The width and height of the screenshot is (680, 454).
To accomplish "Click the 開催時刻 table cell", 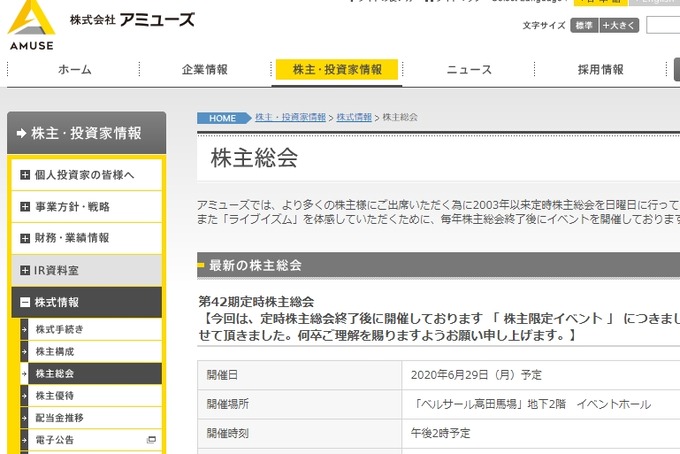I will click(300, 433).
